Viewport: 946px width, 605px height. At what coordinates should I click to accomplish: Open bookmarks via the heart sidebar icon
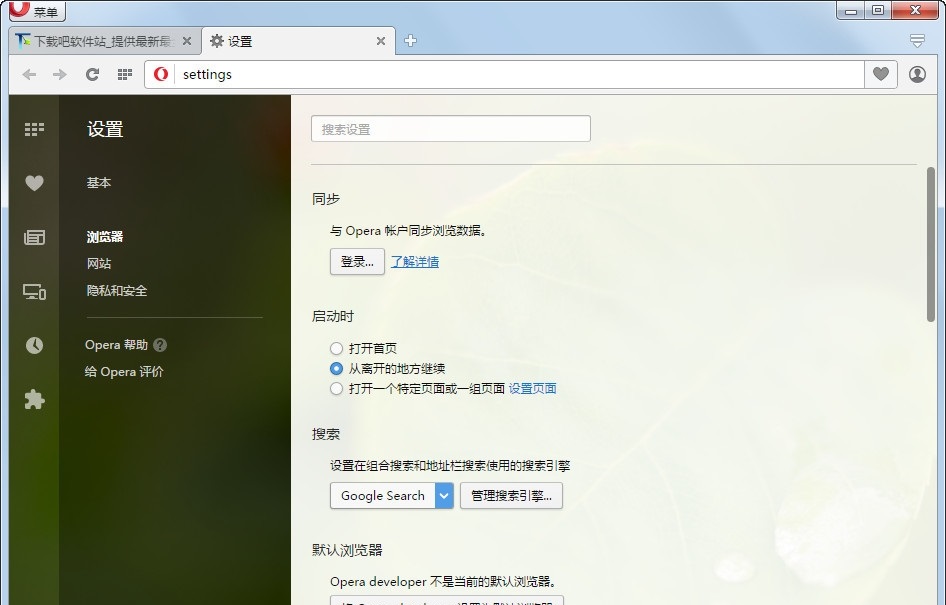point(34,183)
